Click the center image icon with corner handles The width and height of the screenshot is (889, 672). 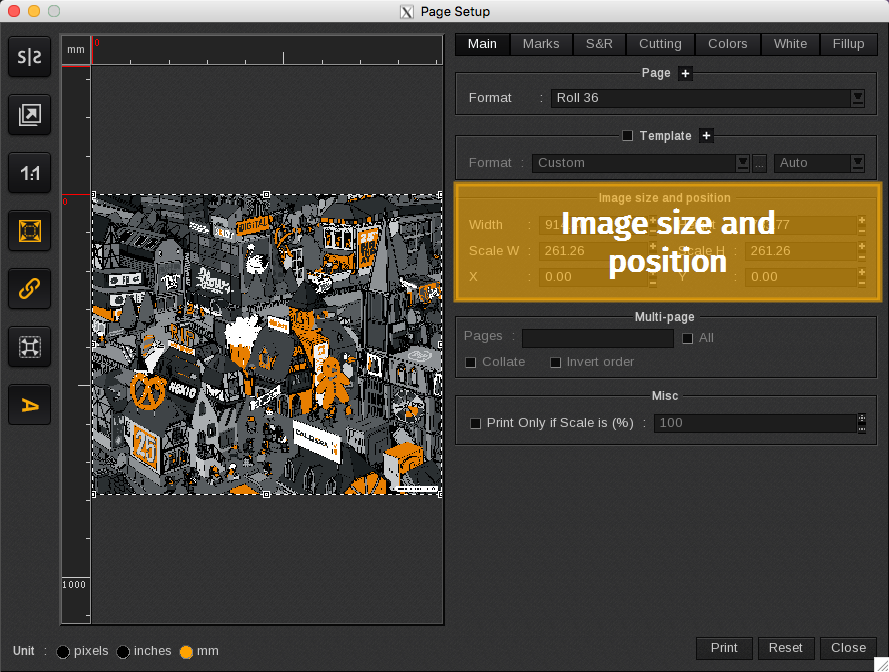coord(30,347)
